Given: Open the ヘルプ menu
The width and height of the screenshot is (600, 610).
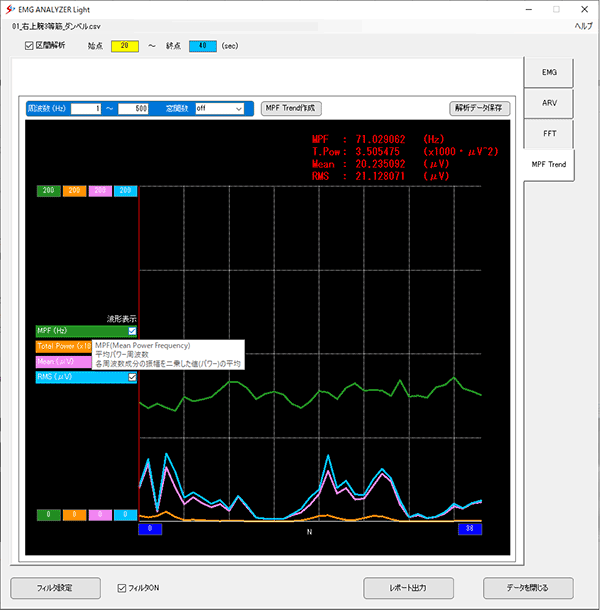Looking at the screenshot, I should point(583,26).
